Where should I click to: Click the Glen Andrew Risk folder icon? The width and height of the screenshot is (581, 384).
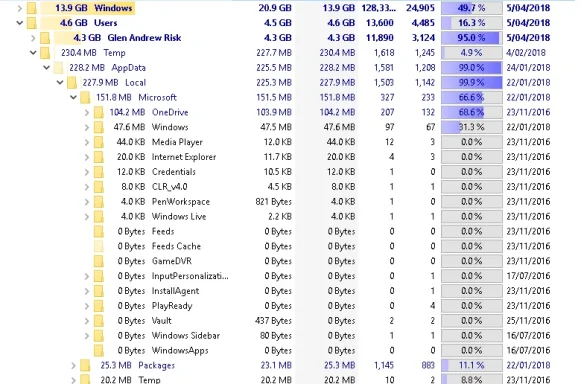coord(45,38)
